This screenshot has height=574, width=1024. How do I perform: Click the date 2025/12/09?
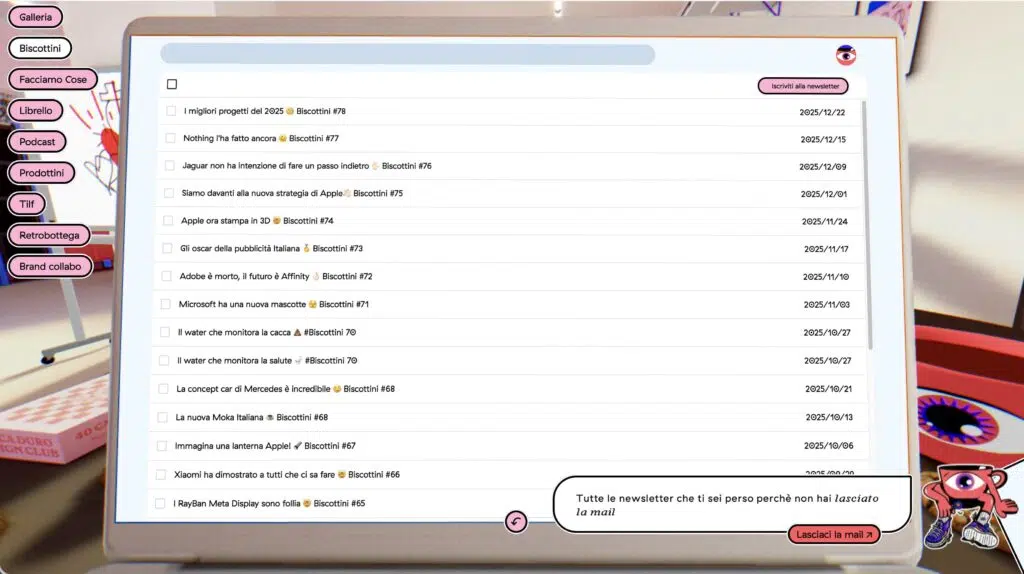coord(823,167)
